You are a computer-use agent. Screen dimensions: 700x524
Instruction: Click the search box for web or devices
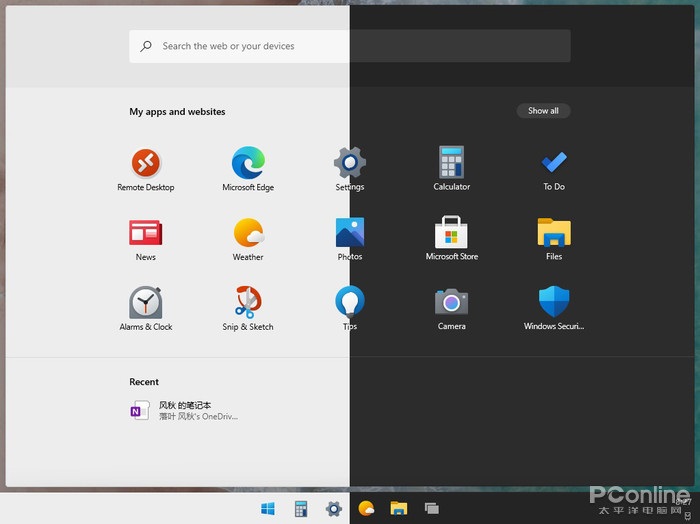pos(350,46)
